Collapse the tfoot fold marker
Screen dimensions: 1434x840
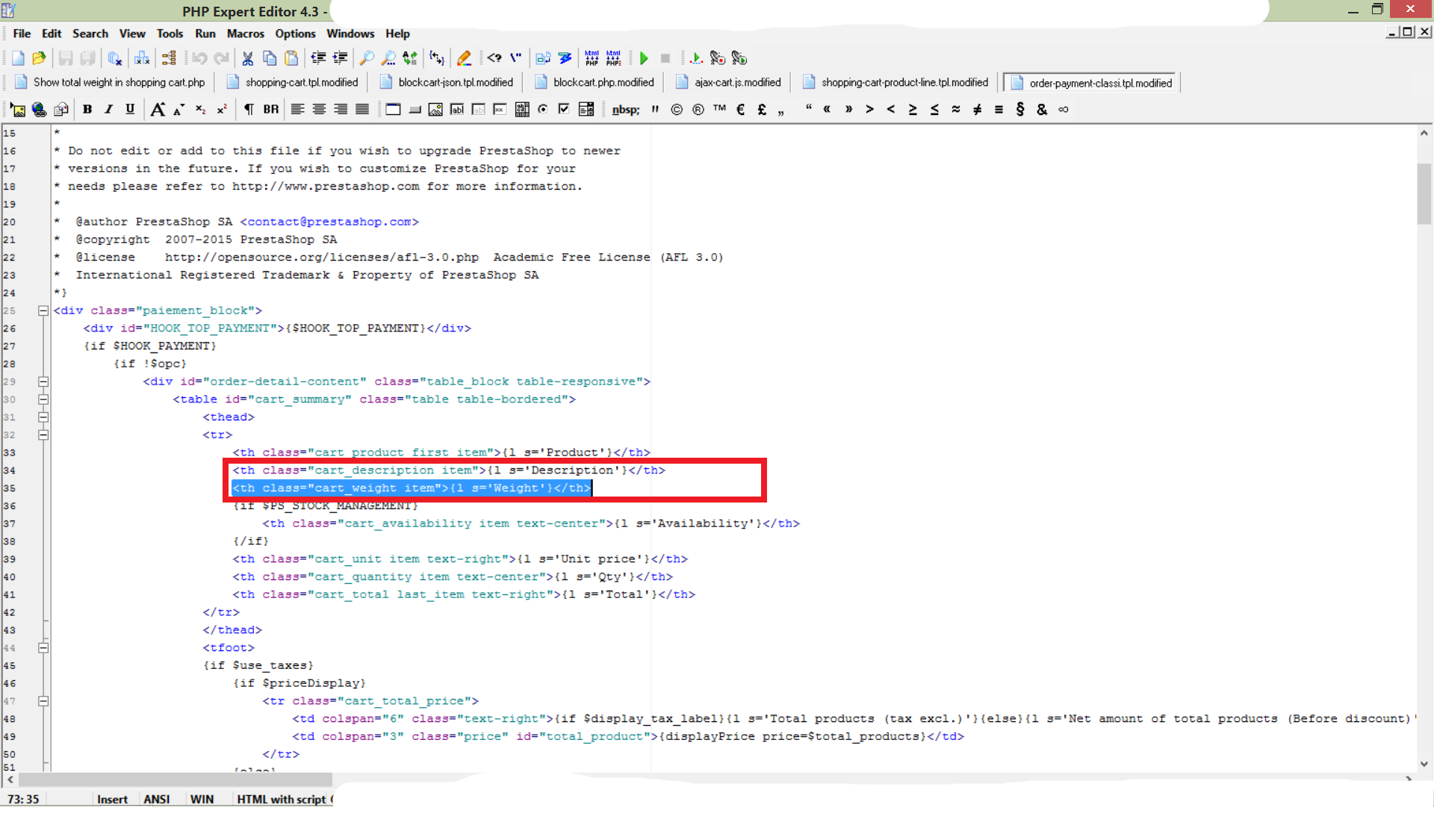pos(43,648)
